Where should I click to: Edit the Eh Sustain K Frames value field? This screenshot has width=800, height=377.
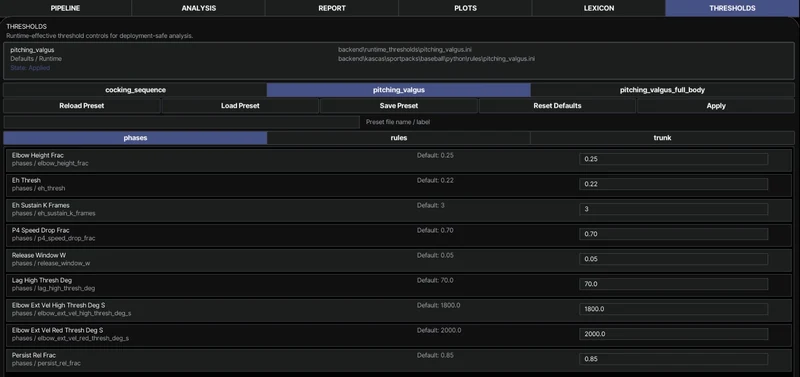click(x=673, y=209)
